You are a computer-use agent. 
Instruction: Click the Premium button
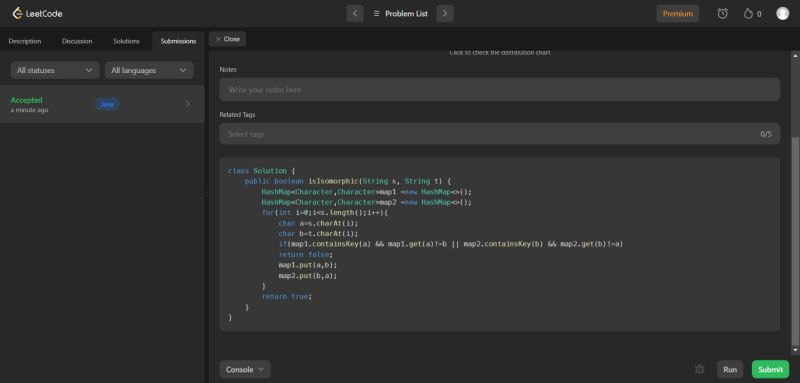click(678, 14)
